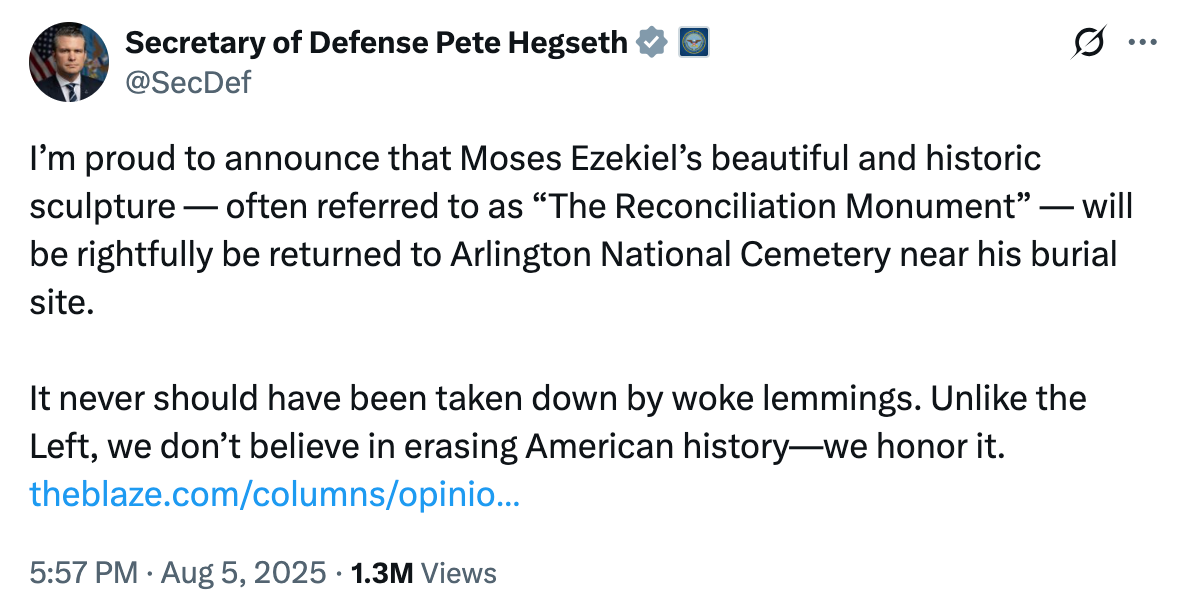Click "we honor it." at tweet end
Image resolution: width=1184 pixels, height=610 pixels.
click(914, 447)
